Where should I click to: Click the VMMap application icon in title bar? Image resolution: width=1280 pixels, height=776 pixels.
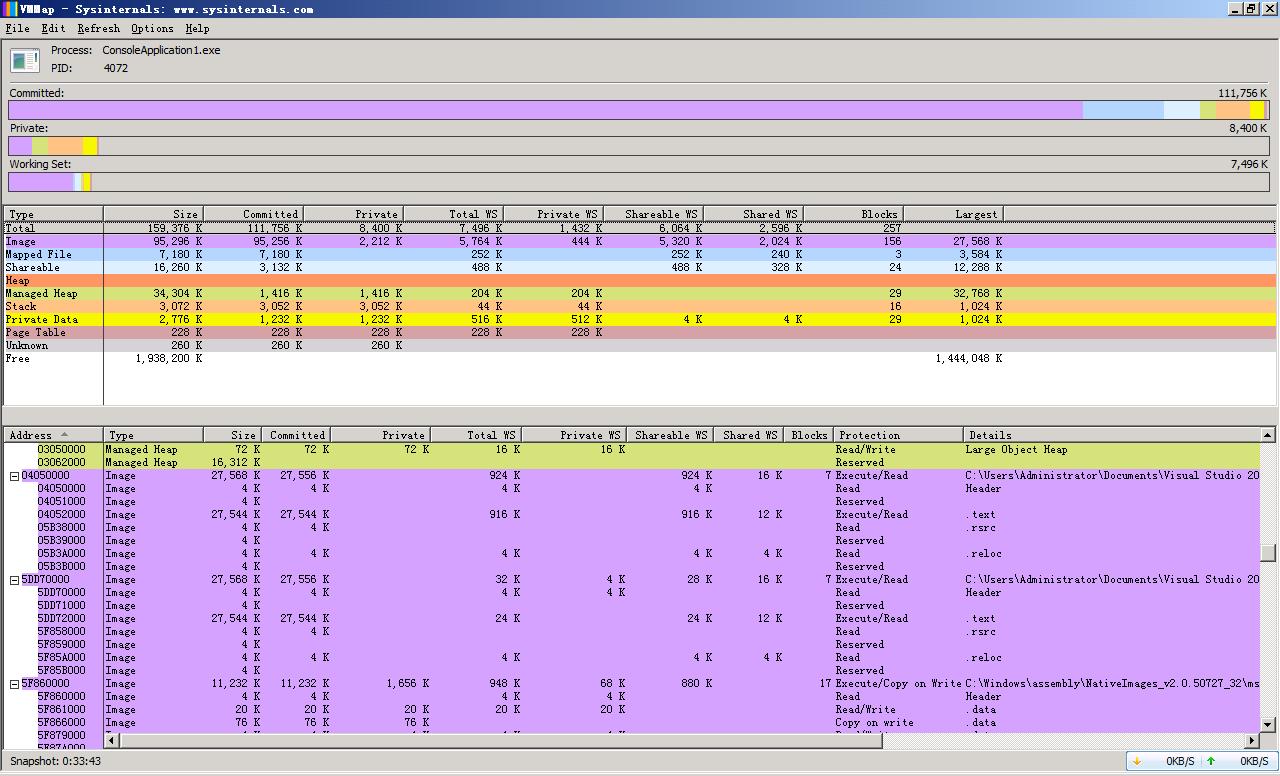(9, 9)
